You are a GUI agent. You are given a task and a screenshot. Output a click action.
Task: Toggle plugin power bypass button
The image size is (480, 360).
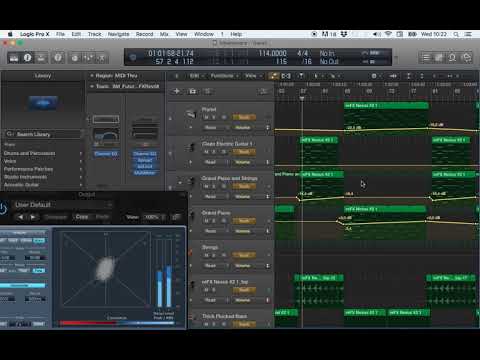pos(4,209)
